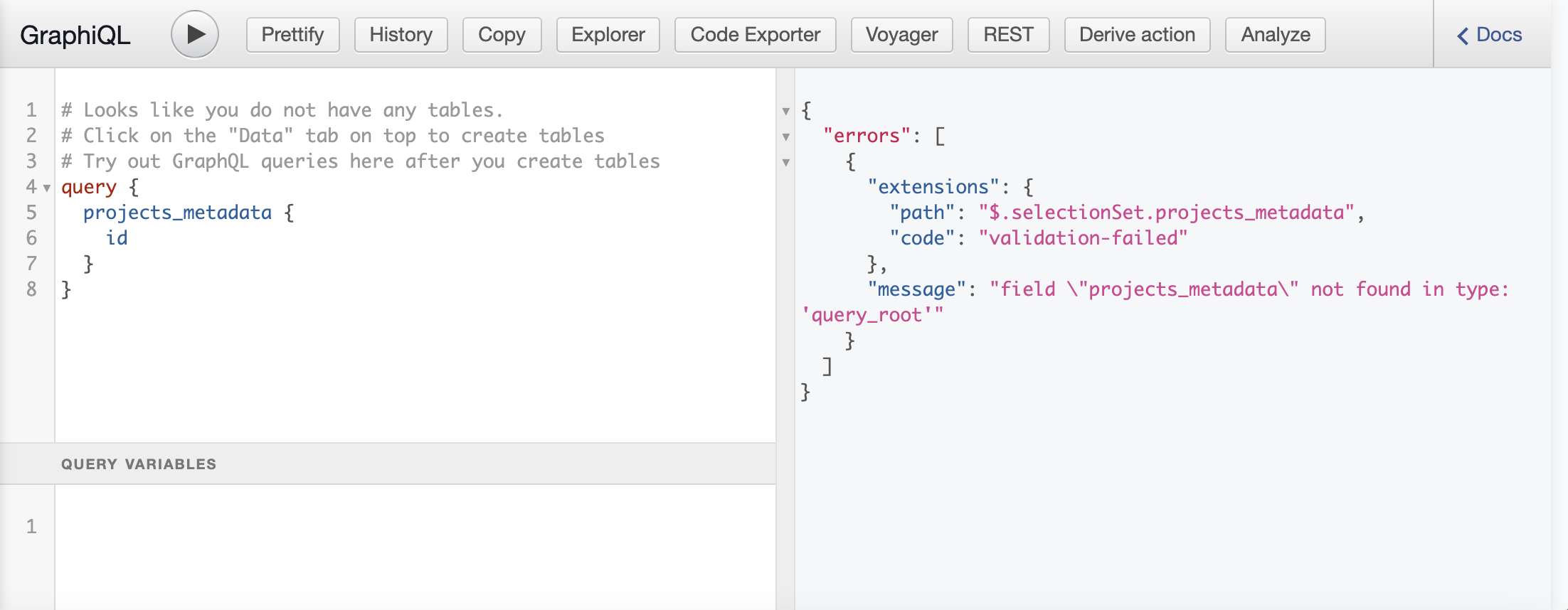This screenshot has width=1568, height=610.
Task: Click the "extensions" key in the response
Action: (933, 187)
